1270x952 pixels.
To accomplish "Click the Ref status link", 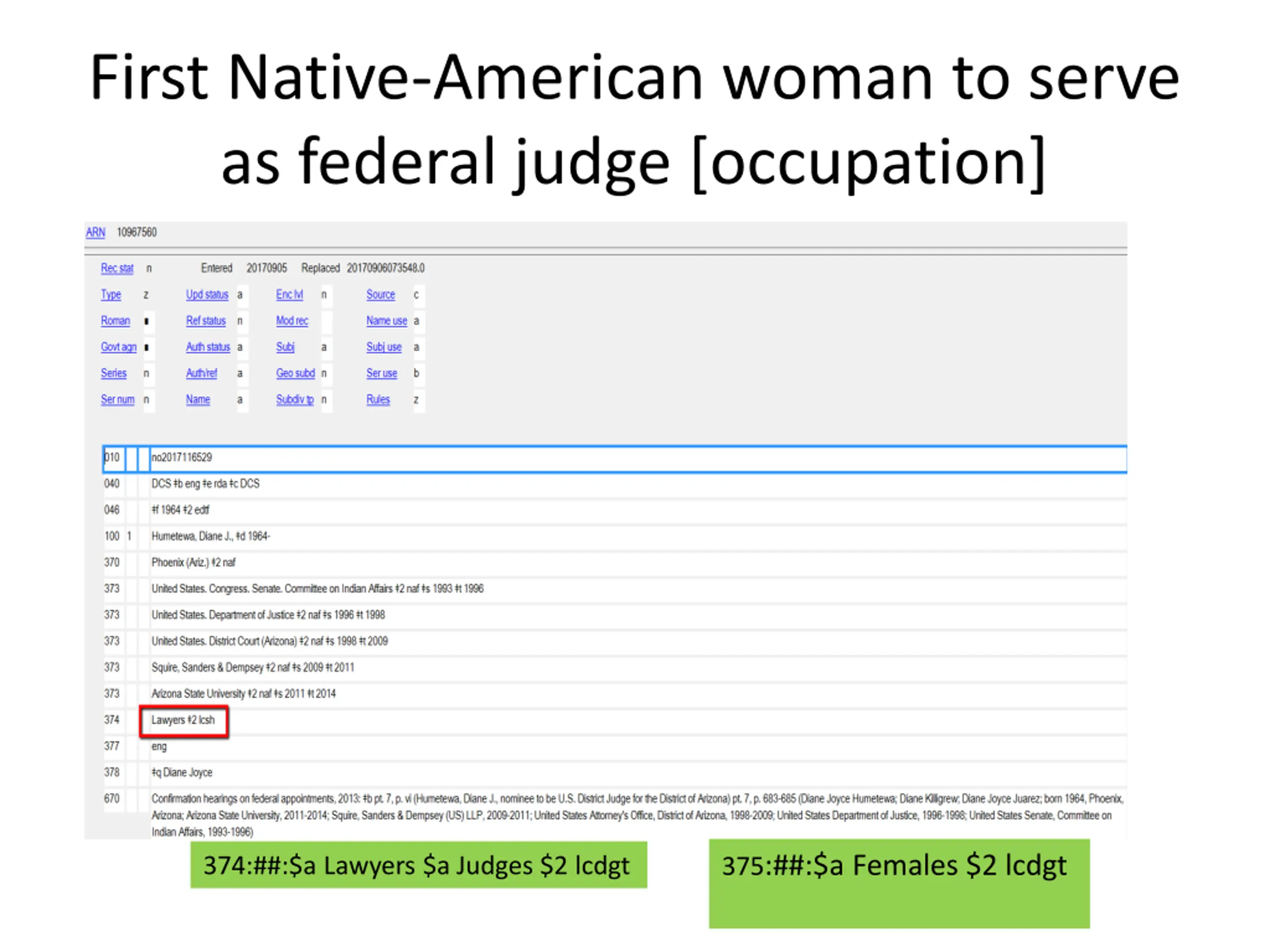I will (206, 321).
